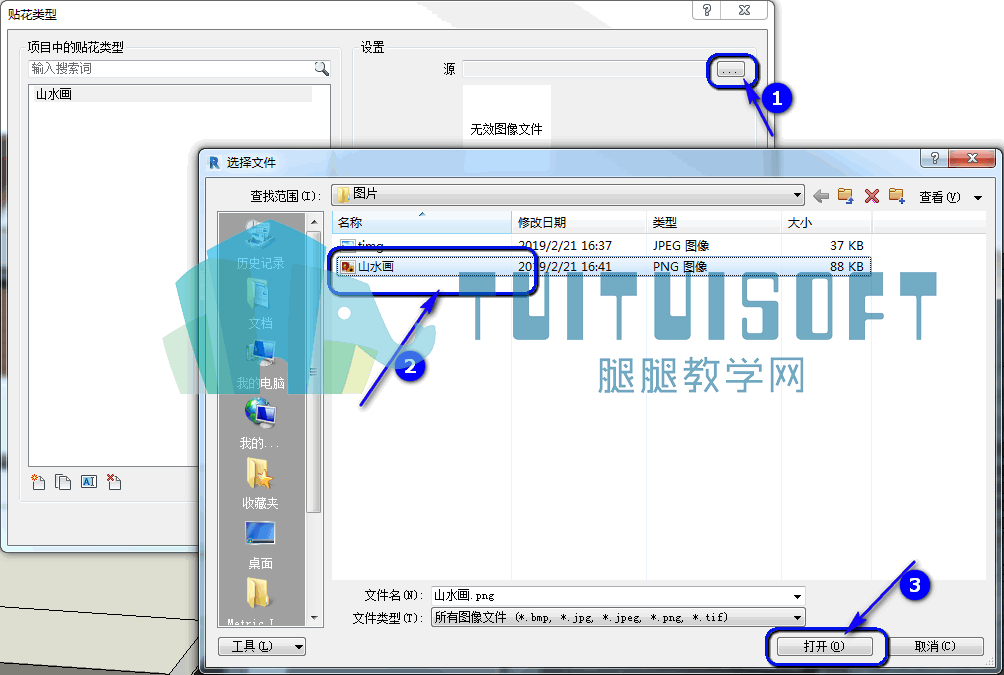Screen dimensions: 1004x675
Task: Create a new folder with the folder icon
Action: (x=896, y=196)
